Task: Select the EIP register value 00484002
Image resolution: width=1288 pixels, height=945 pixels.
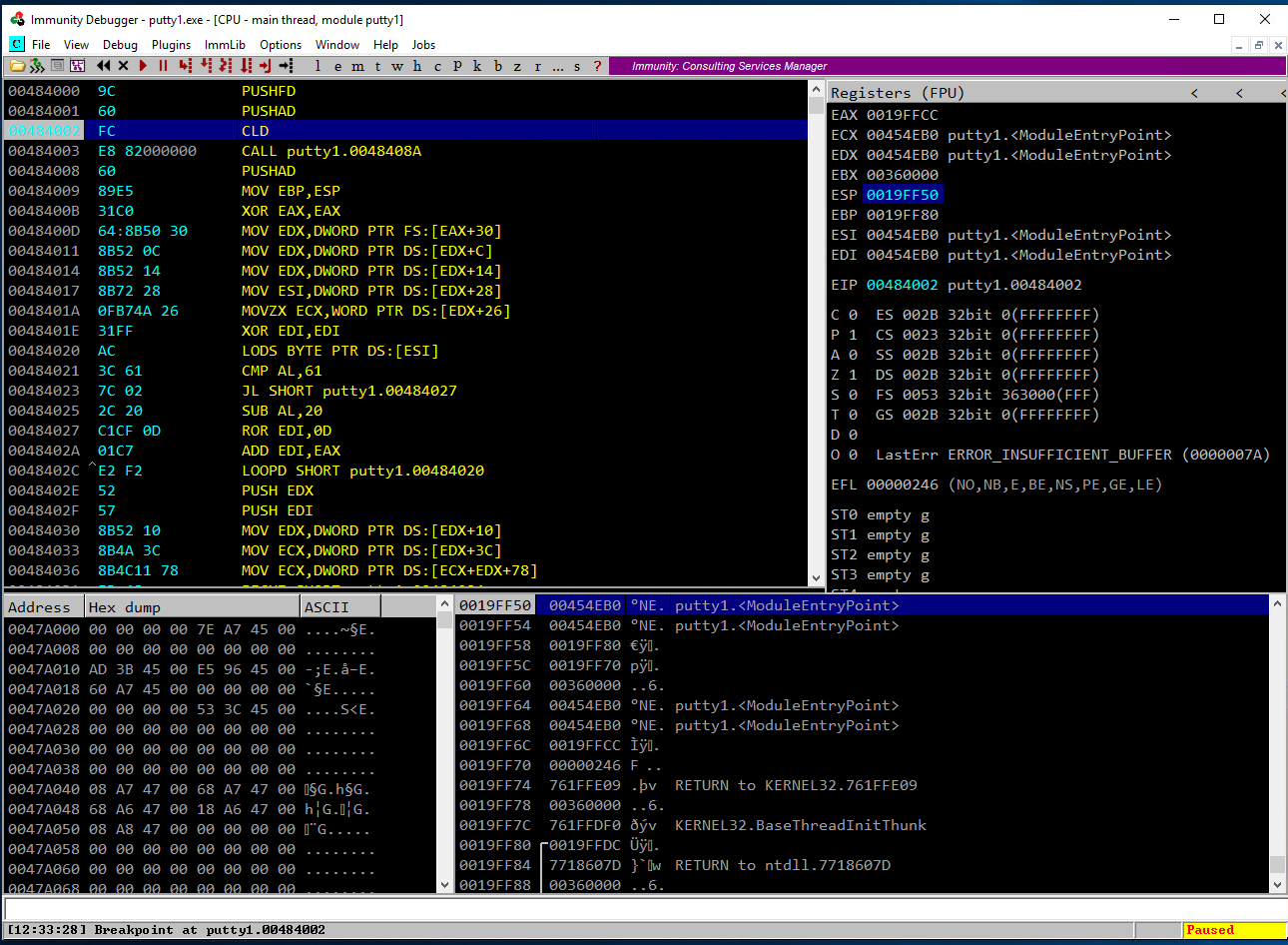Action: click(902, 285)
